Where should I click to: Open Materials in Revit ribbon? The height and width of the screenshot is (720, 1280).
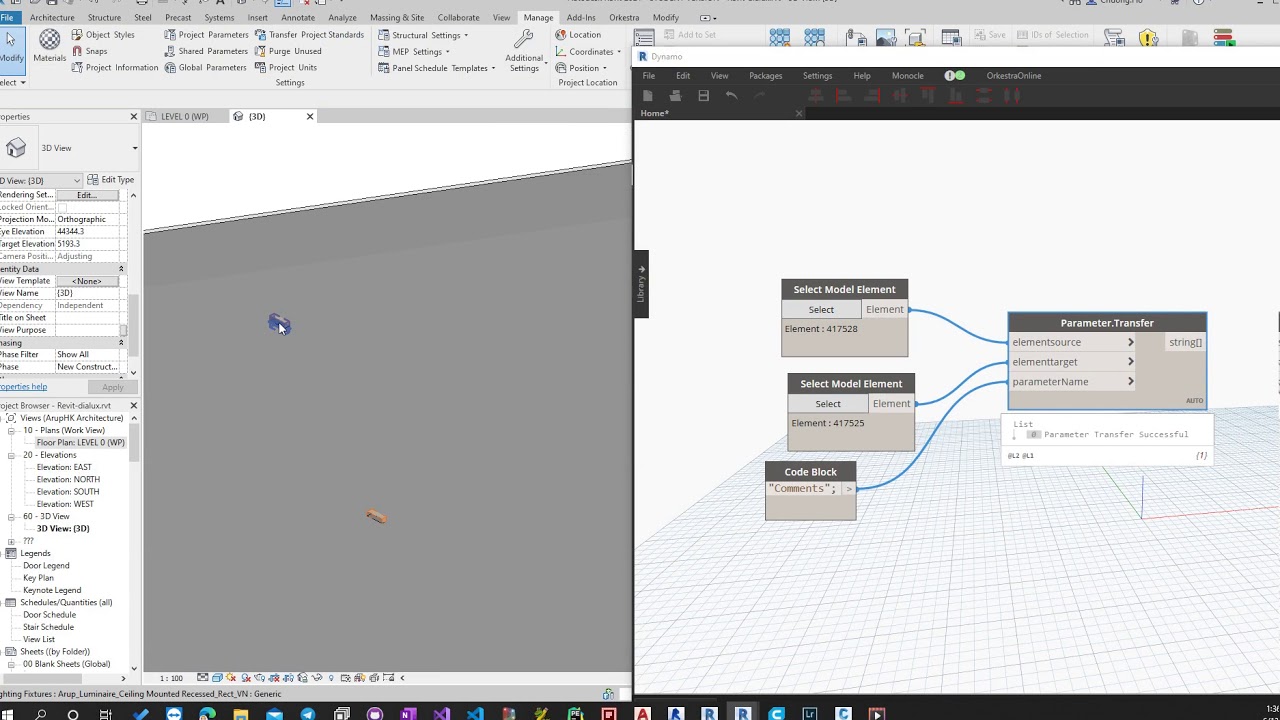(49, 46)
